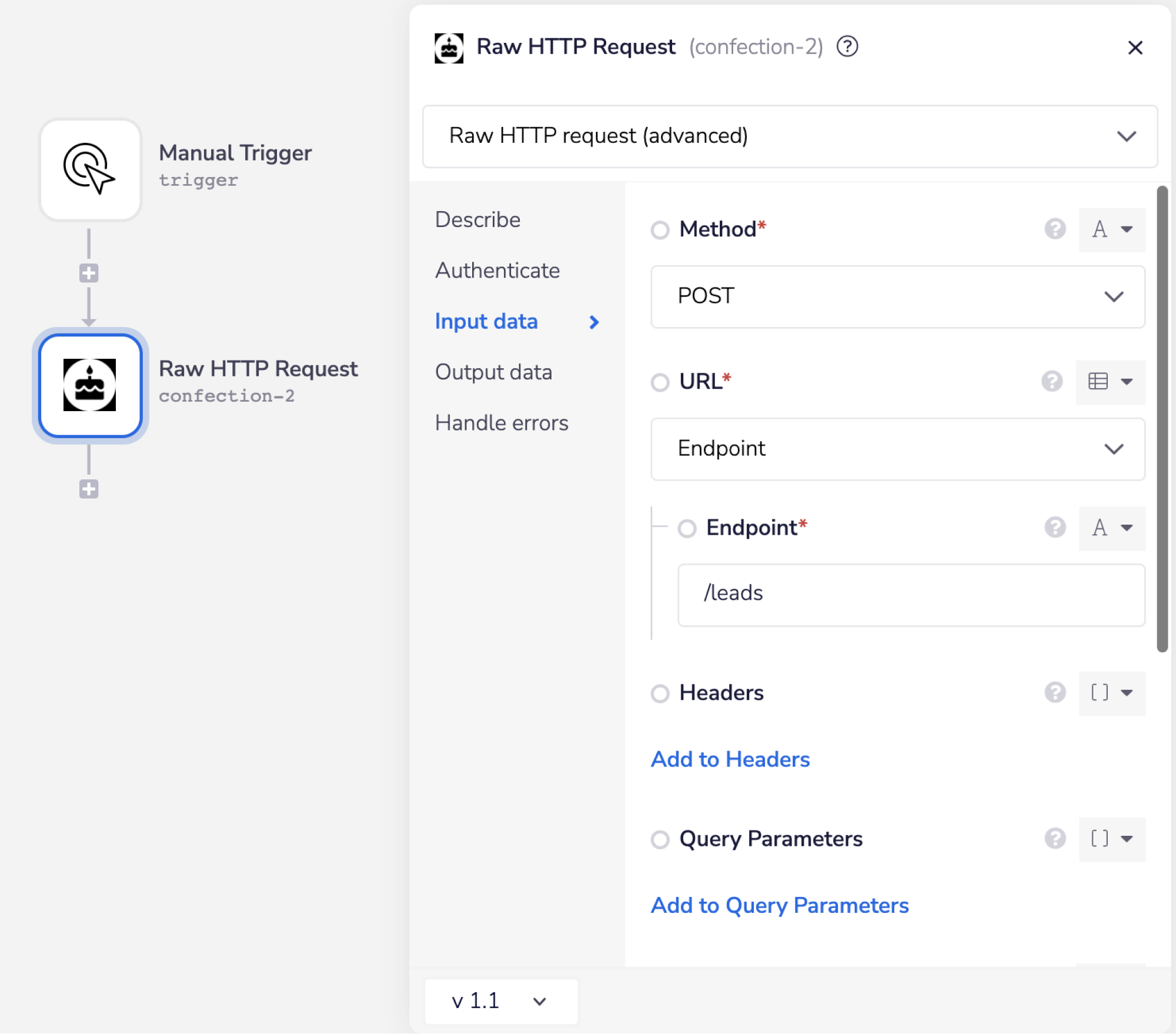Click the /leads endpoint input field
Image resolution: width=1176 pixels, height=1034 pixels.
910,594
